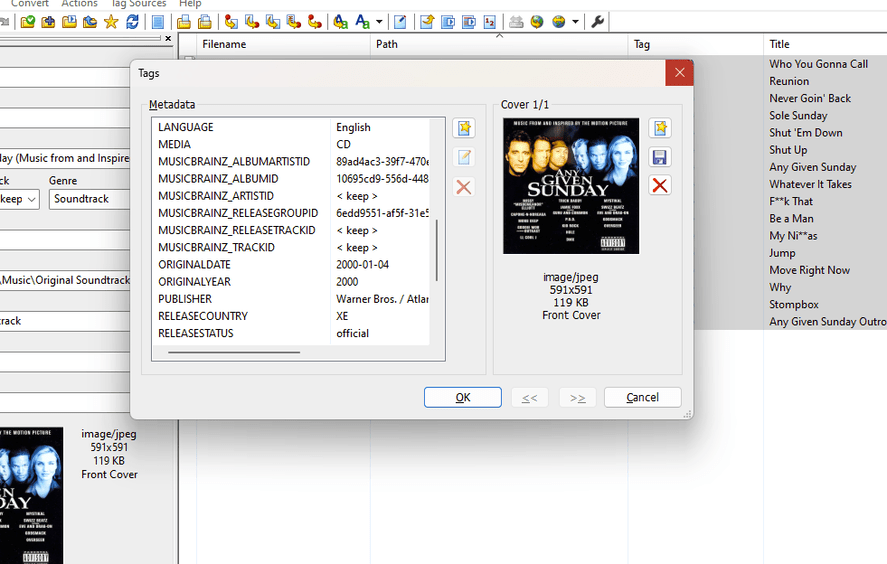Select the track titled Never Goin' Back
This screenshot has height=564, width=887.
point(810,98)
